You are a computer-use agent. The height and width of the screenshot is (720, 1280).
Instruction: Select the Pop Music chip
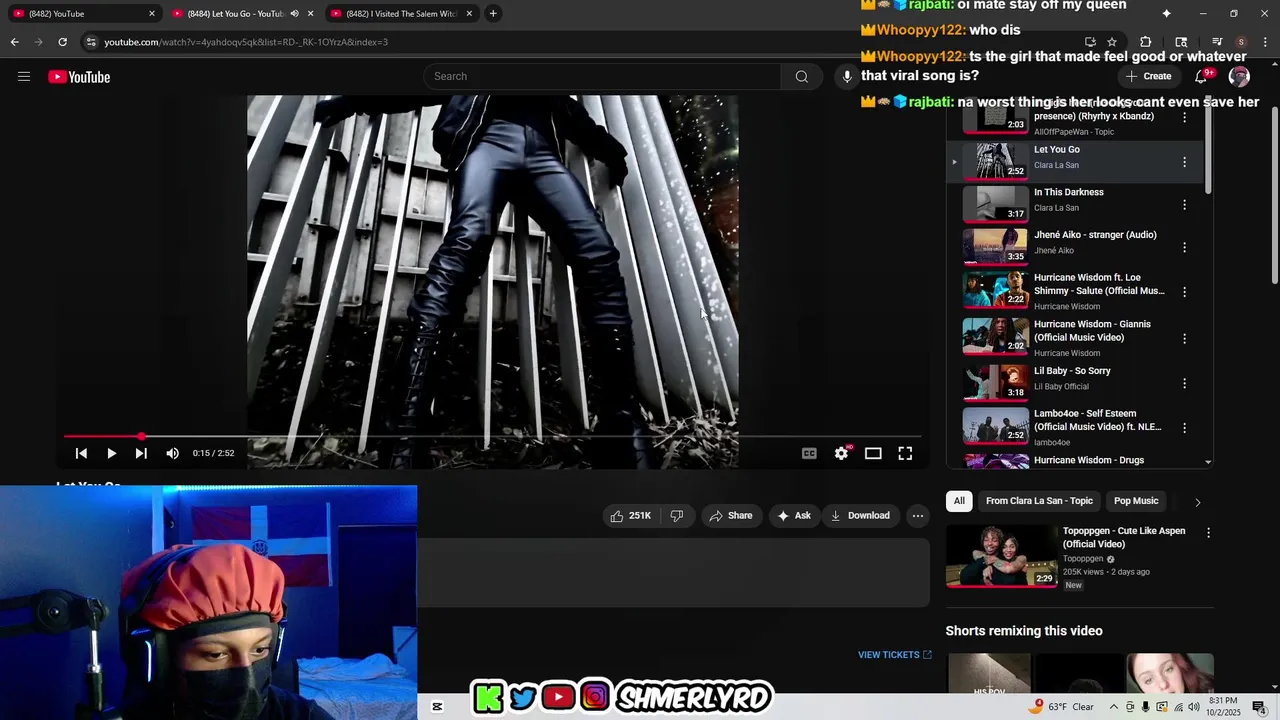[x=1136, y=501]
